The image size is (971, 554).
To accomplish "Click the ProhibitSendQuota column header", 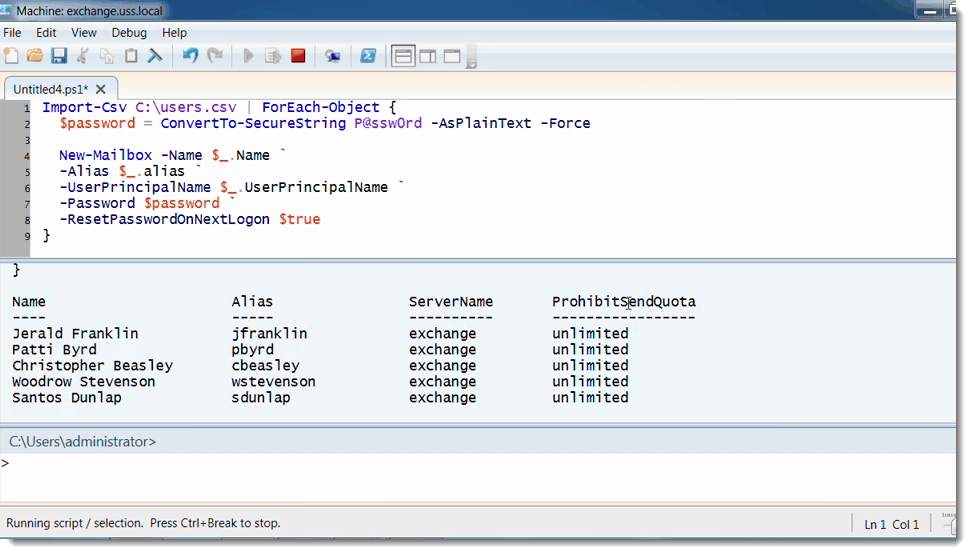I will (x=624, y=301).
